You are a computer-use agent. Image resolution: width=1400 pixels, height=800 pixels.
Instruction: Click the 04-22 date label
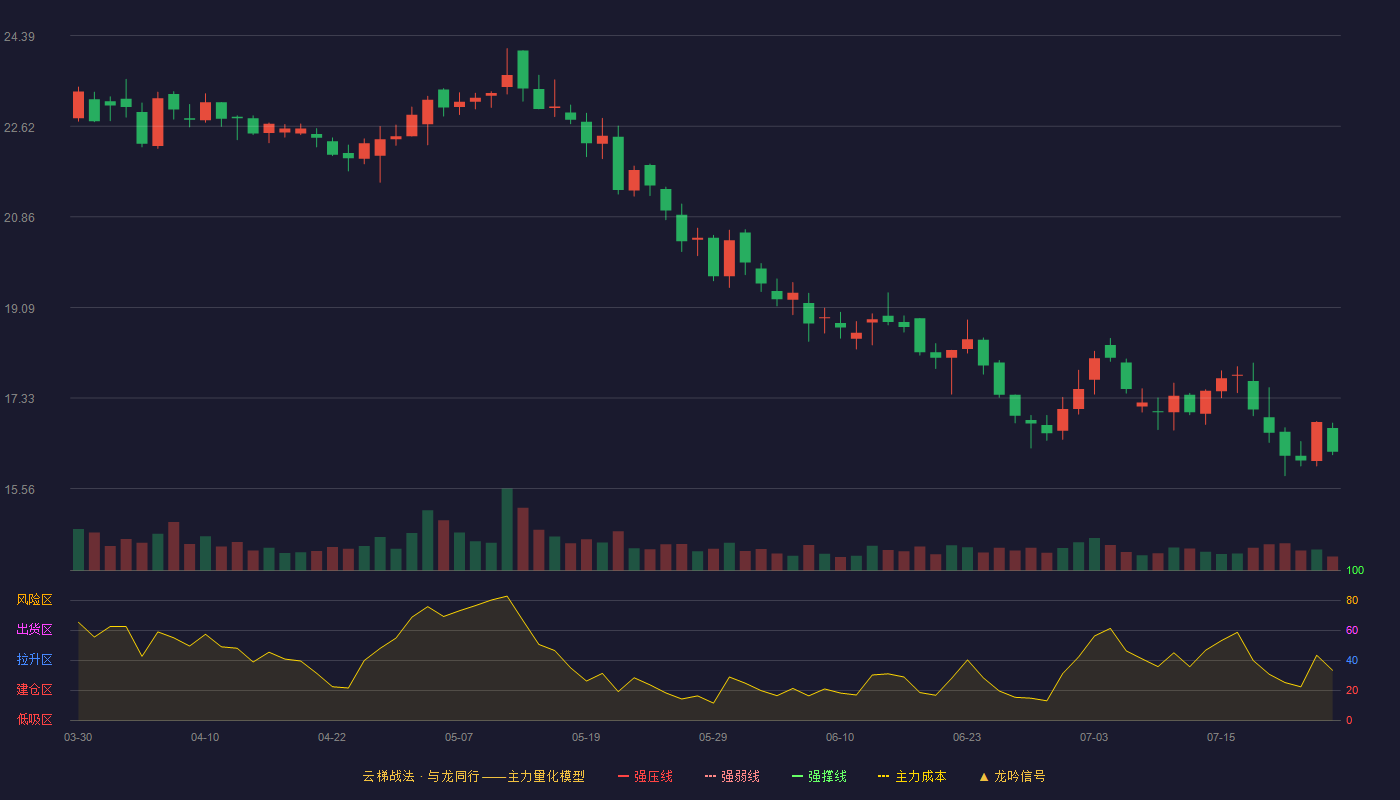tap(332, 737)
